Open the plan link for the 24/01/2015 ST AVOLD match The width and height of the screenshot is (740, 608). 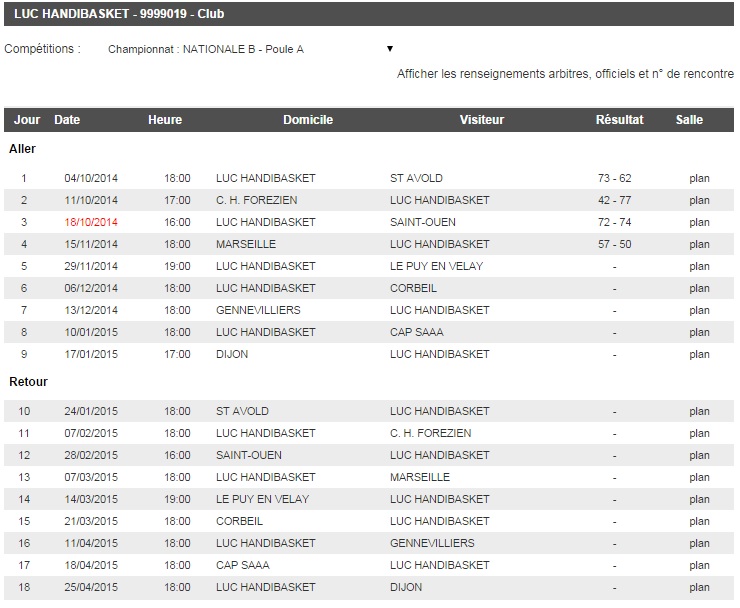pos(699,411)
